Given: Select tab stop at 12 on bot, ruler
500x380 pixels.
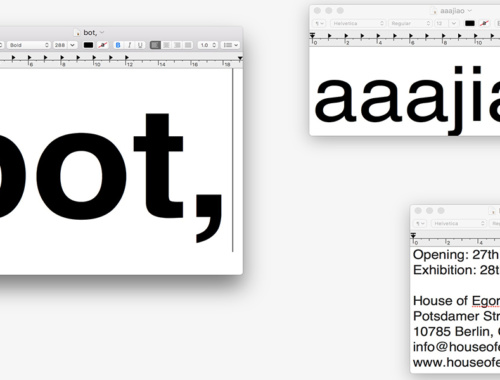Looking at the screenshot, I should coord(127,58).
